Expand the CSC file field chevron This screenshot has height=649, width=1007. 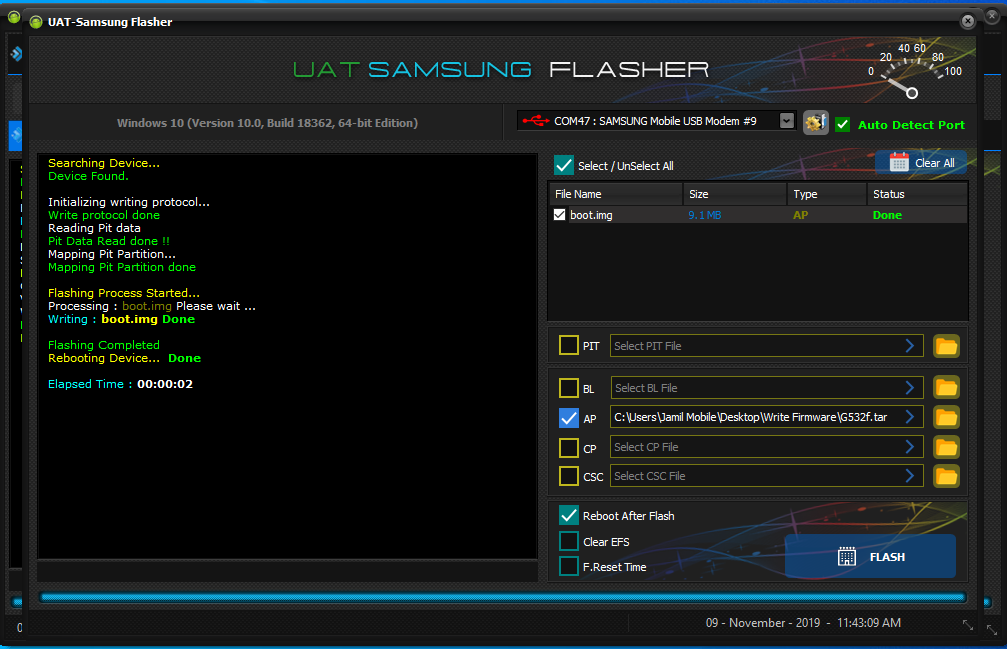909,476
